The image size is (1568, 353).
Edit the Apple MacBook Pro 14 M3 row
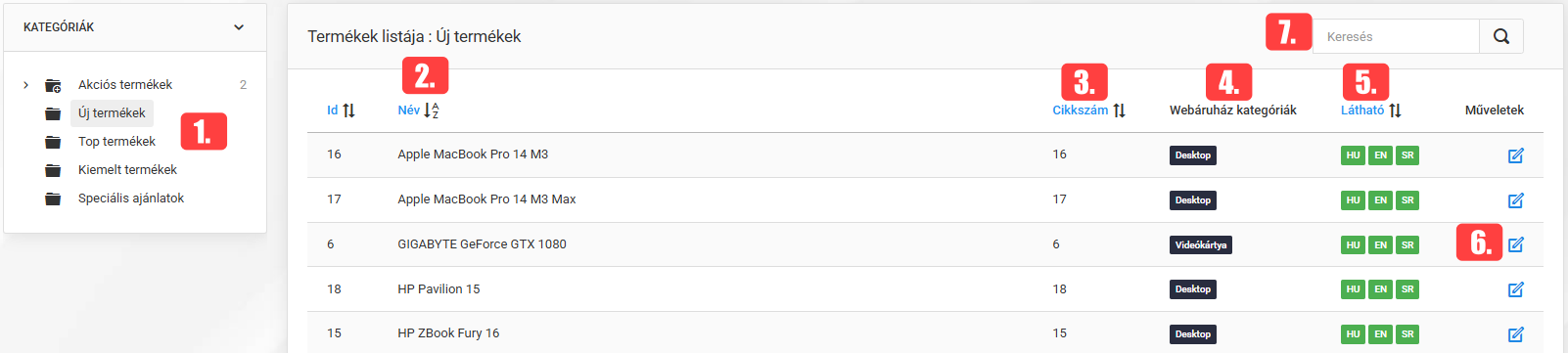tap(1516, 155)
